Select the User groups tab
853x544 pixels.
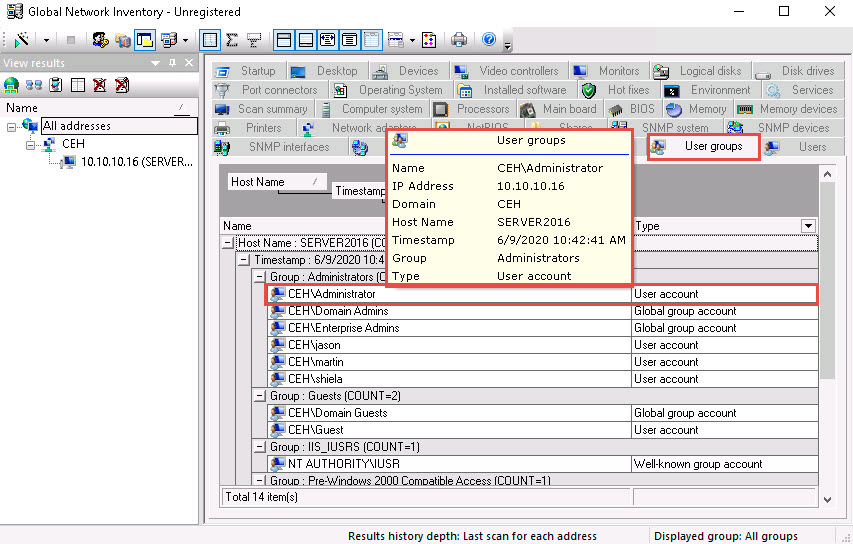click(703, 146)
